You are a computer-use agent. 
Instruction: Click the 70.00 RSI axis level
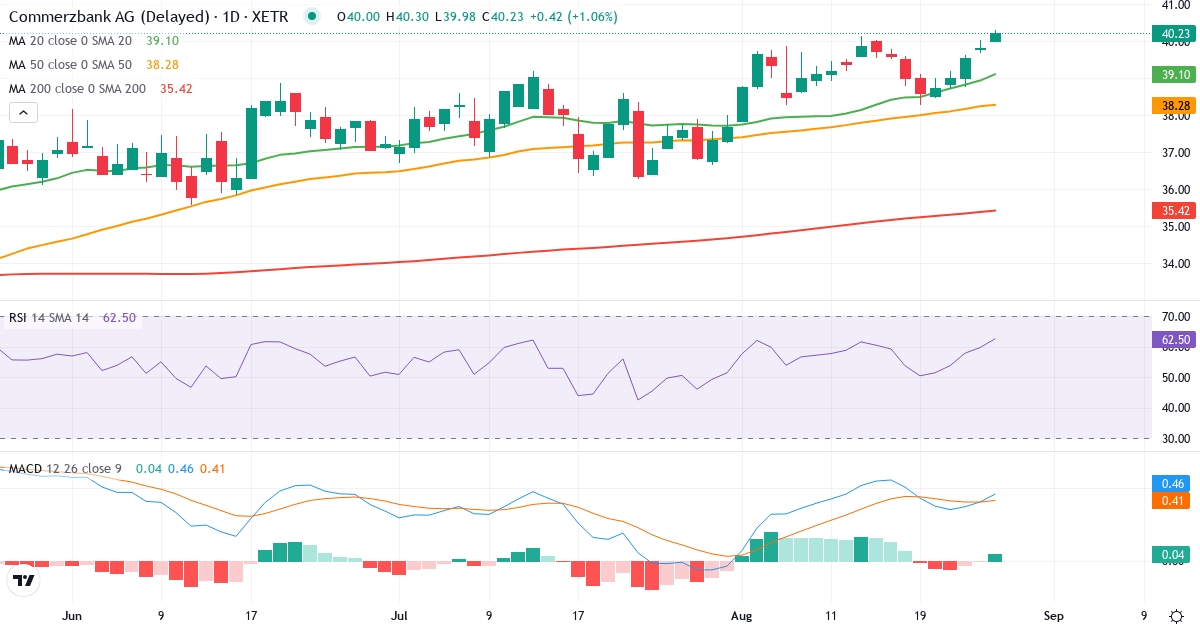pyautogui.click(x=1175, y=317)
